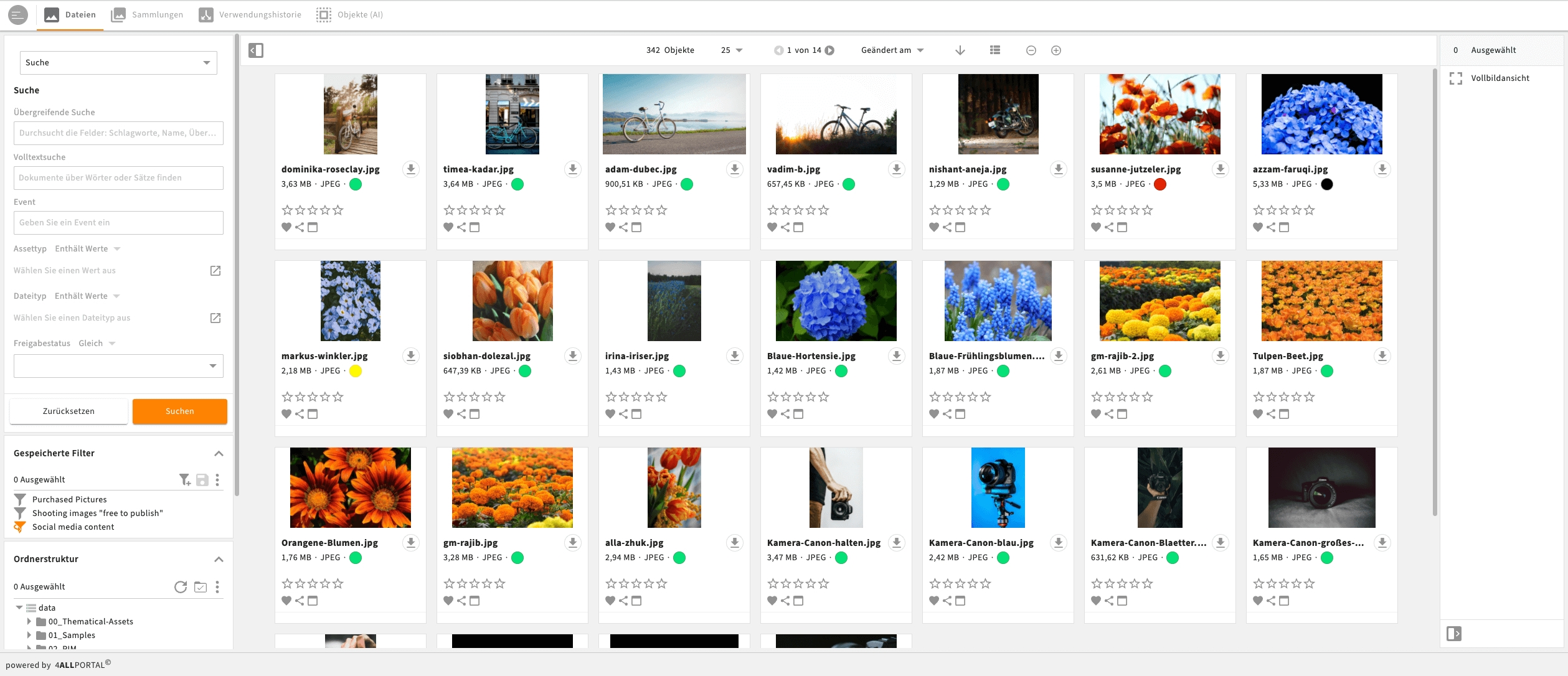Click the red status dot on susanne-jutzeler.jpg
Image resolution: width=1568 pixels, height=676 pixels.
coord(1159,184)
